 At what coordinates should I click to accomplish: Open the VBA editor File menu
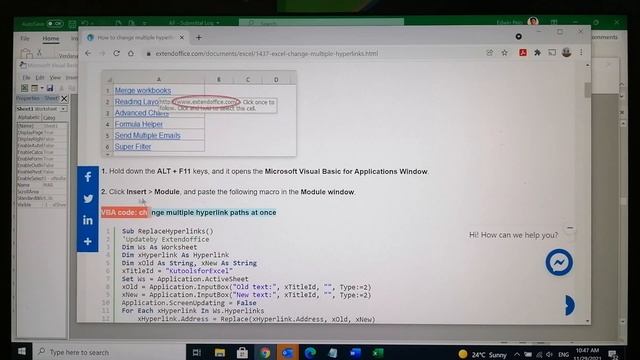pos(26,78)
